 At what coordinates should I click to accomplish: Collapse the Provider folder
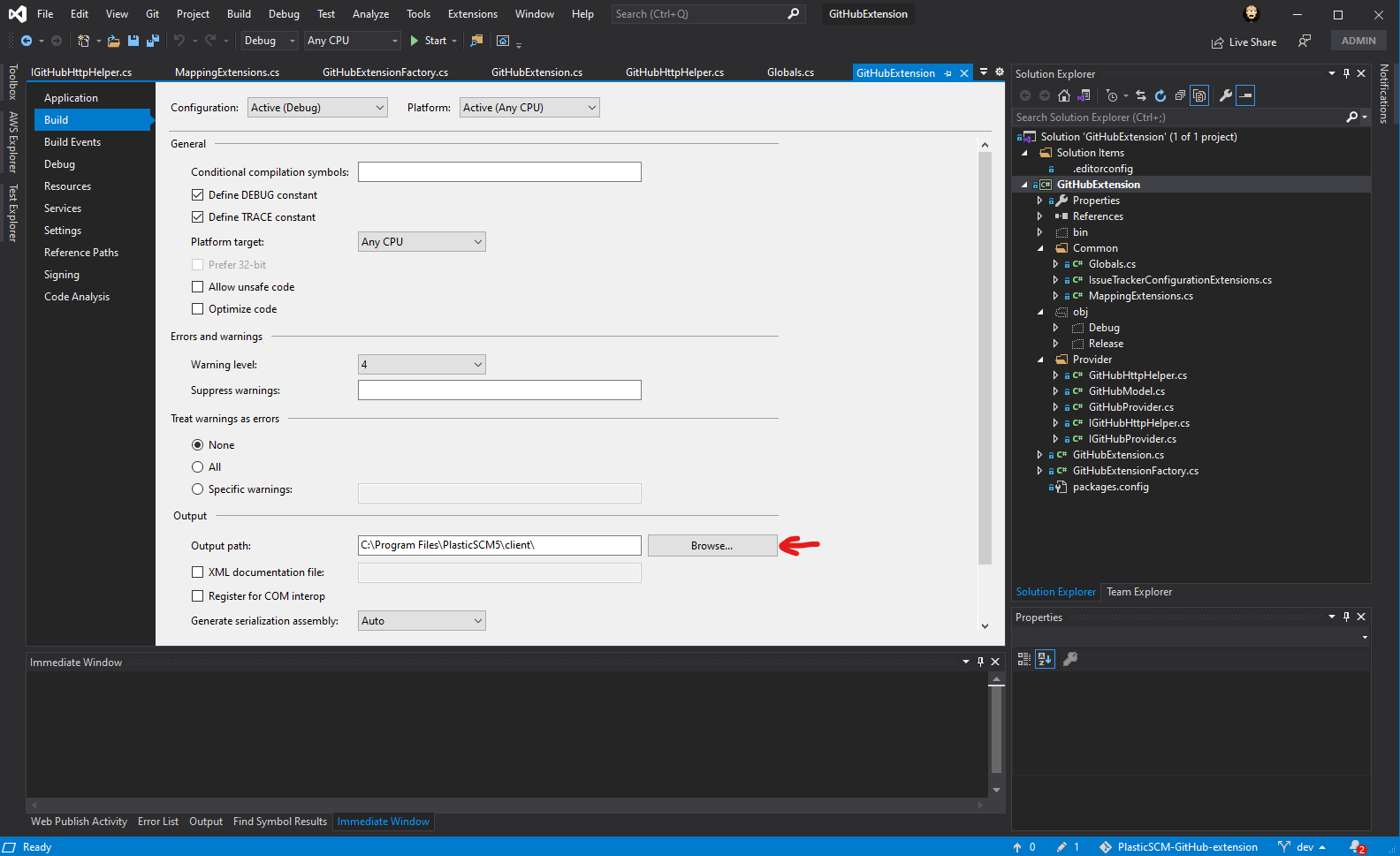click(1040, 360)
